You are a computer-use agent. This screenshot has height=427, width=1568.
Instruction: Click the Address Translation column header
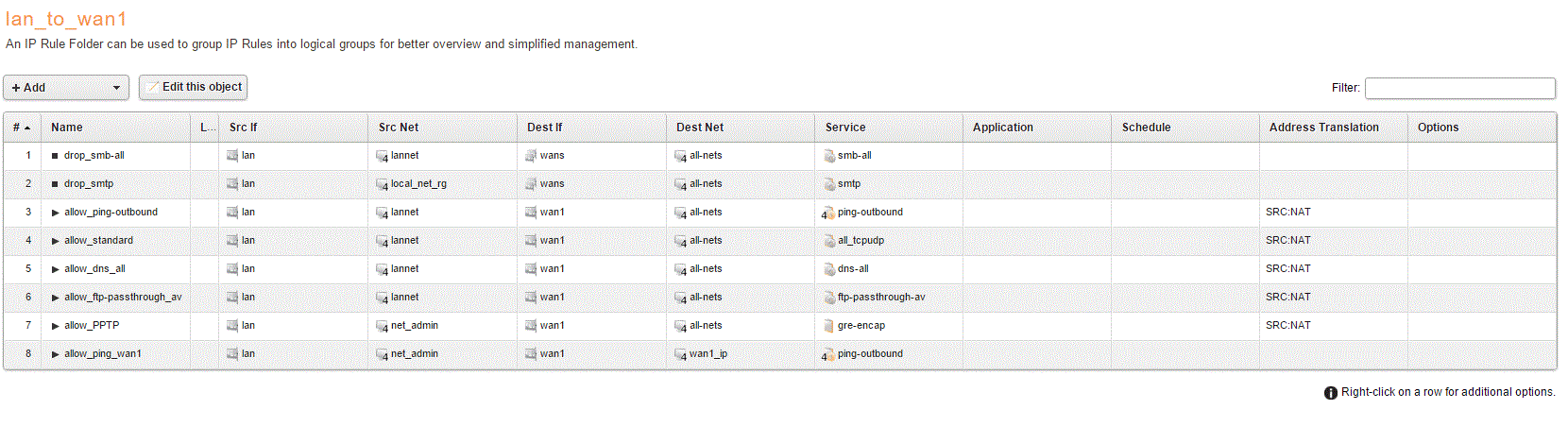tap(1323, 128)
